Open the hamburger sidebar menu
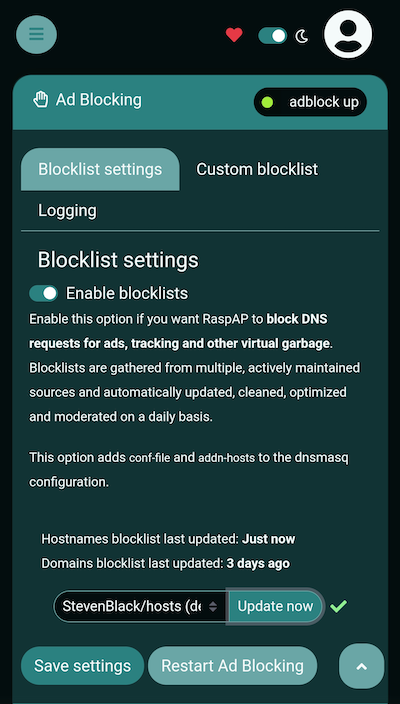The height and width of the screenshot is (704, 400). (x=36, y=35)
